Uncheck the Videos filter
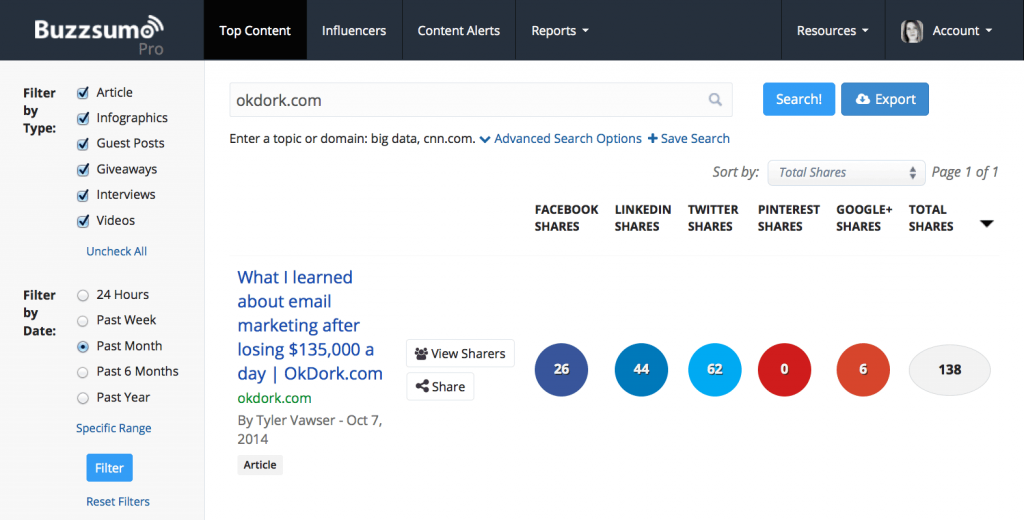The height and width of the screenshot is (520, 1024). 83,221
